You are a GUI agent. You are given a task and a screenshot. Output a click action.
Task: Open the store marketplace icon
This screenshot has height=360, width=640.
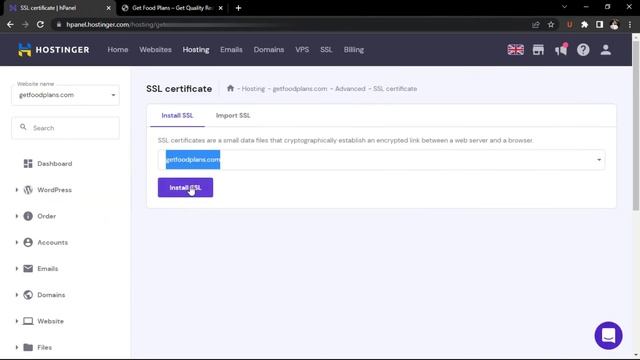coord(538,50)
